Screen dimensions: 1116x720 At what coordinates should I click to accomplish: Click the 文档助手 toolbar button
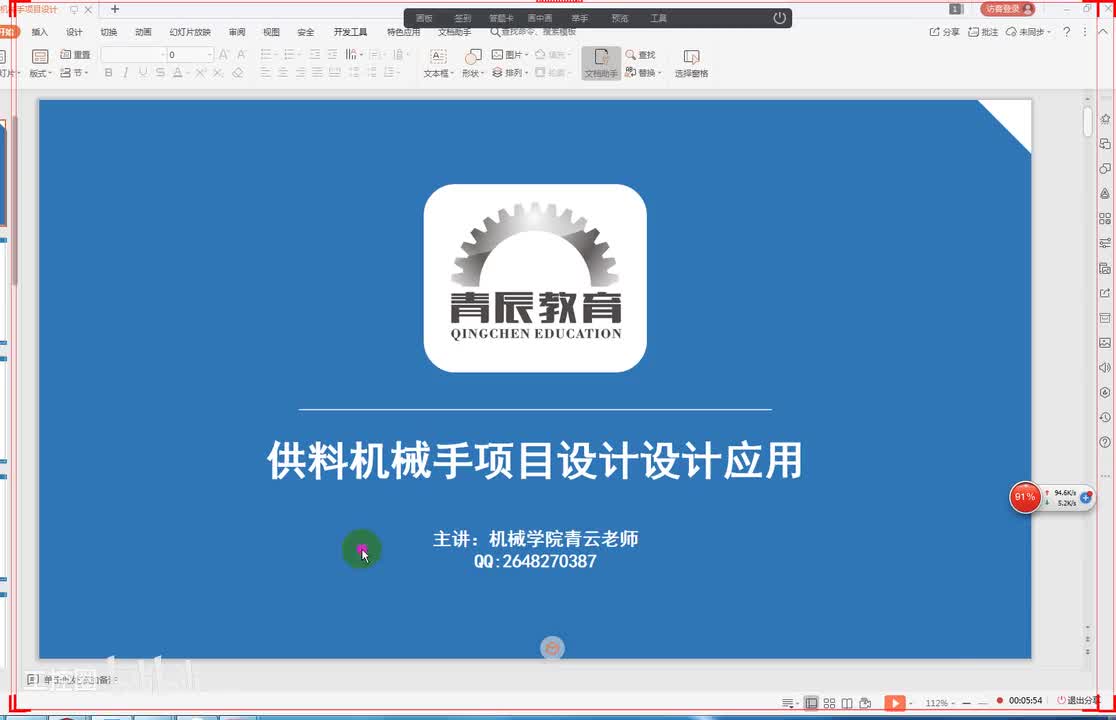[601, 63]
